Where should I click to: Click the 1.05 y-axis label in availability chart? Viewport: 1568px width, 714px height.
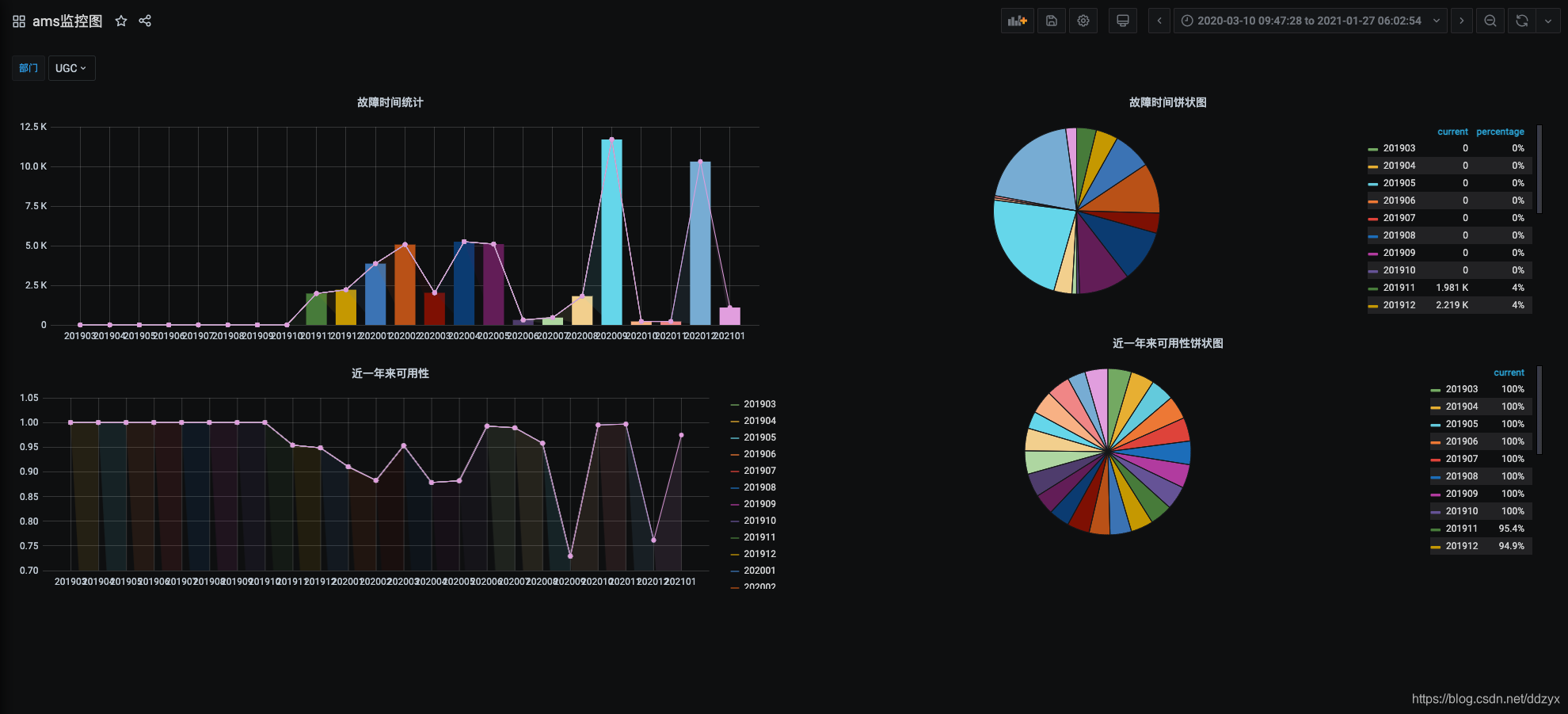coord(29,398)
